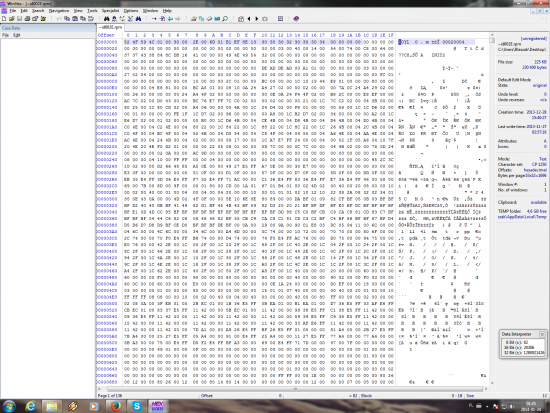The height and width of the screenshot is (413, 550).
Task: Open the Case Data panel File menu
Action: point(5,35)
